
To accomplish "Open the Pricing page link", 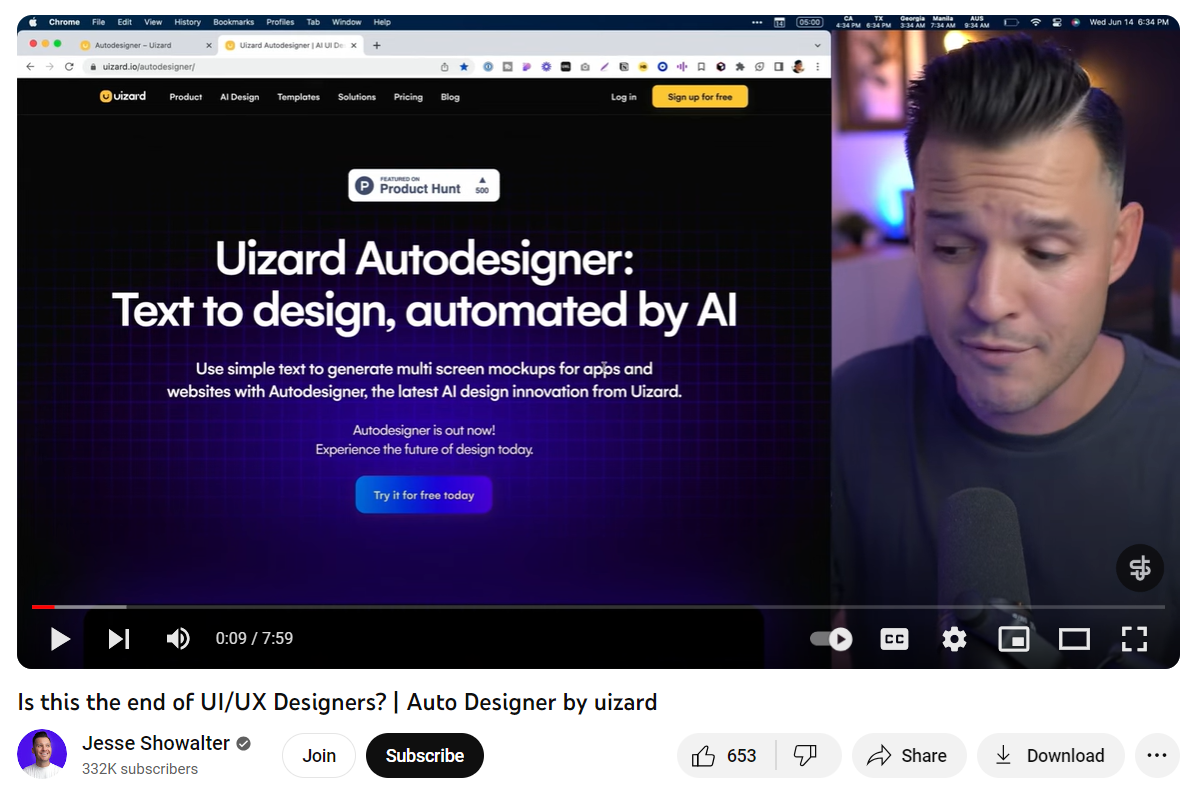I will coord(408,97).
